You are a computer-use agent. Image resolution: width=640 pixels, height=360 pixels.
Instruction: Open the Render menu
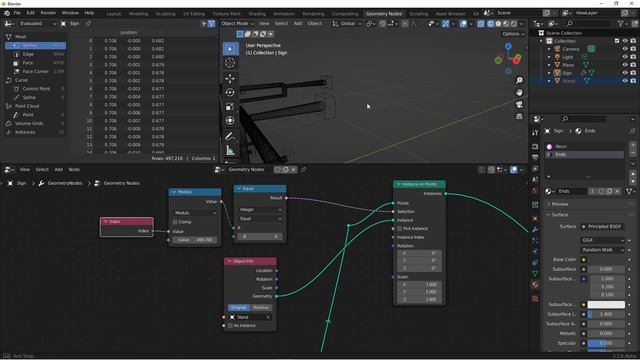[48, 13]
